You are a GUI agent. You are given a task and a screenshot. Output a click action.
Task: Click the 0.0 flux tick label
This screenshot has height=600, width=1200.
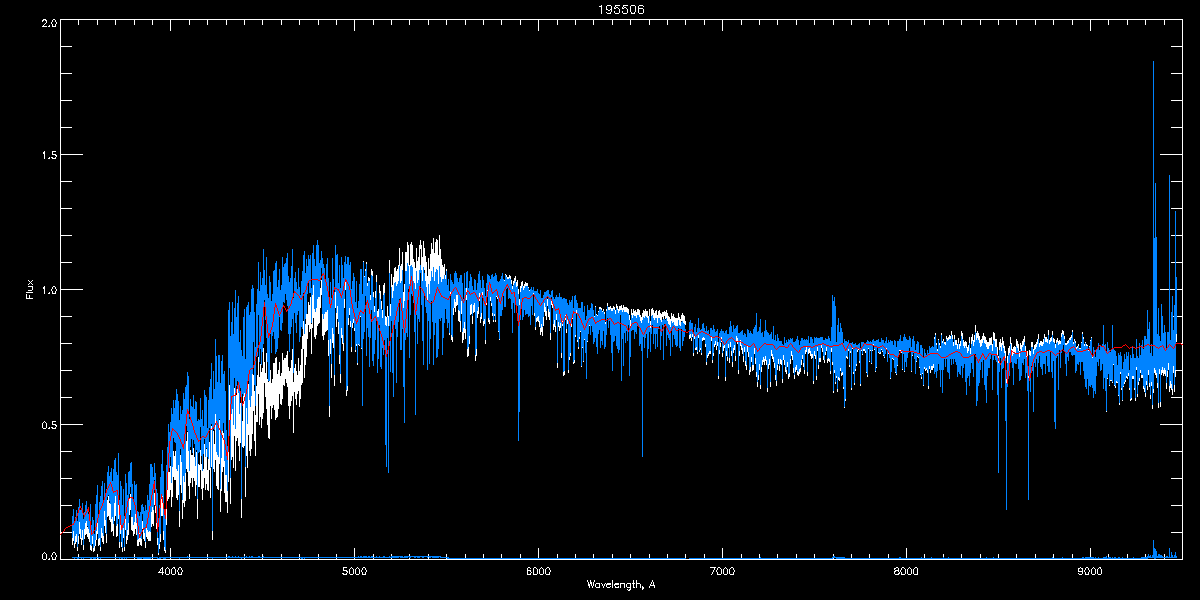click(x=49, y=556)
